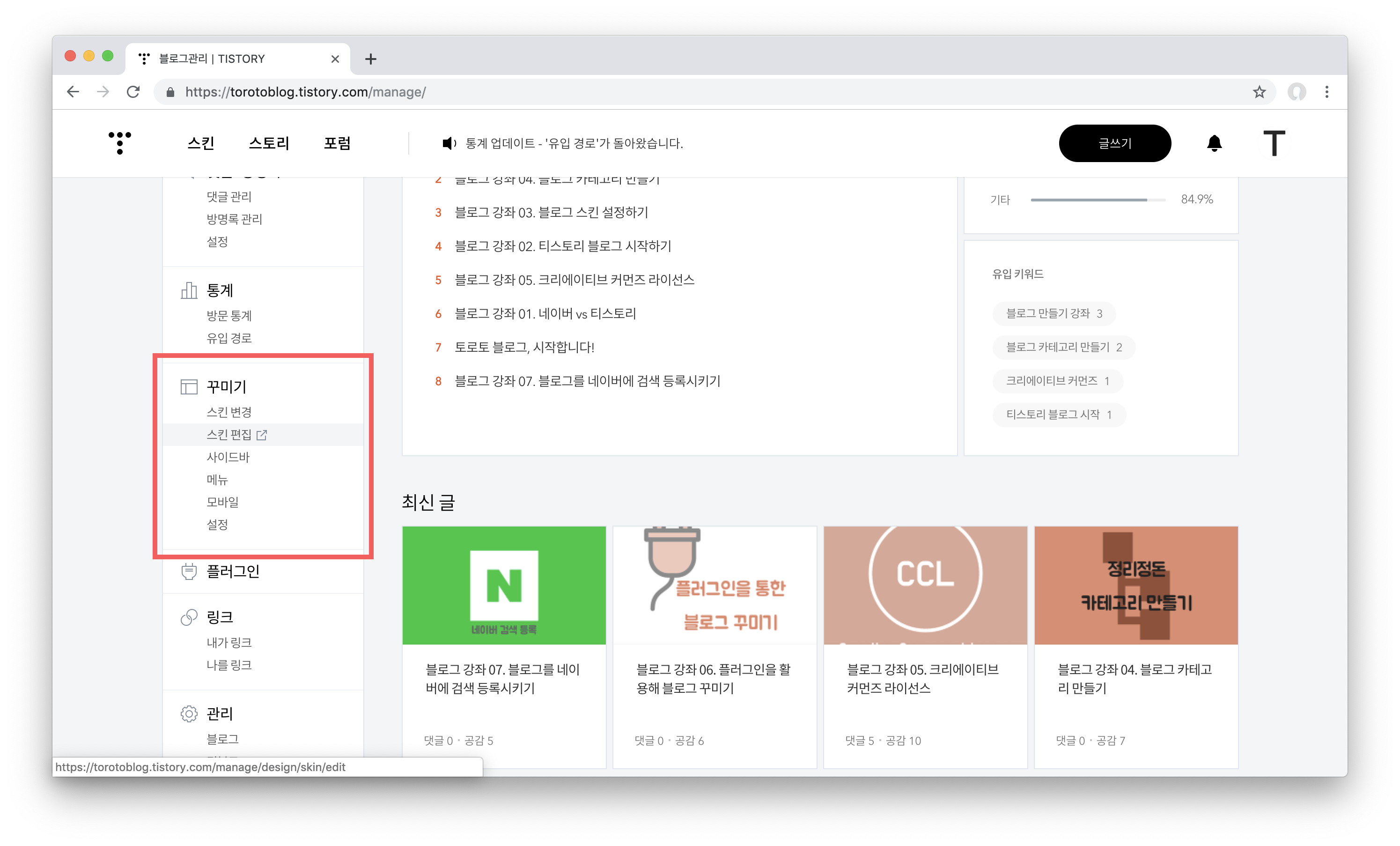Open the 스킨 top menu
Viewport: 1400px width, 846px height.
coord(200,143)
